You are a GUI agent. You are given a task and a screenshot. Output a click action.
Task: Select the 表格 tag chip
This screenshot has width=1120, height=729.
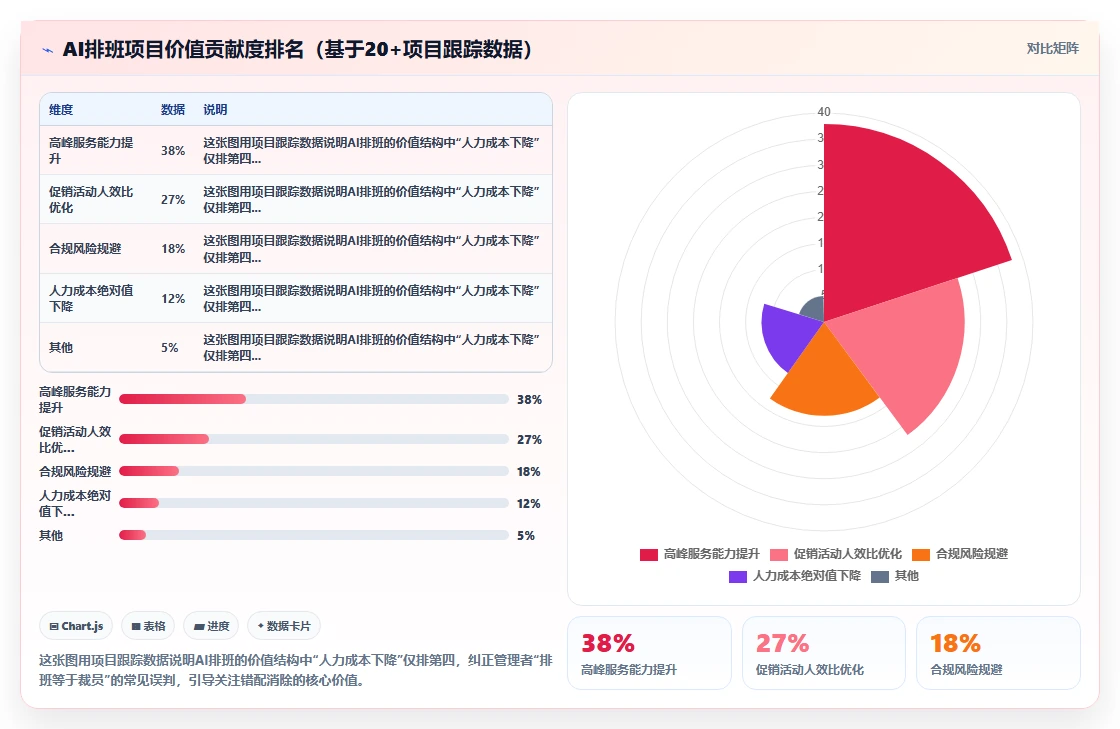click(x=148, y=626)
